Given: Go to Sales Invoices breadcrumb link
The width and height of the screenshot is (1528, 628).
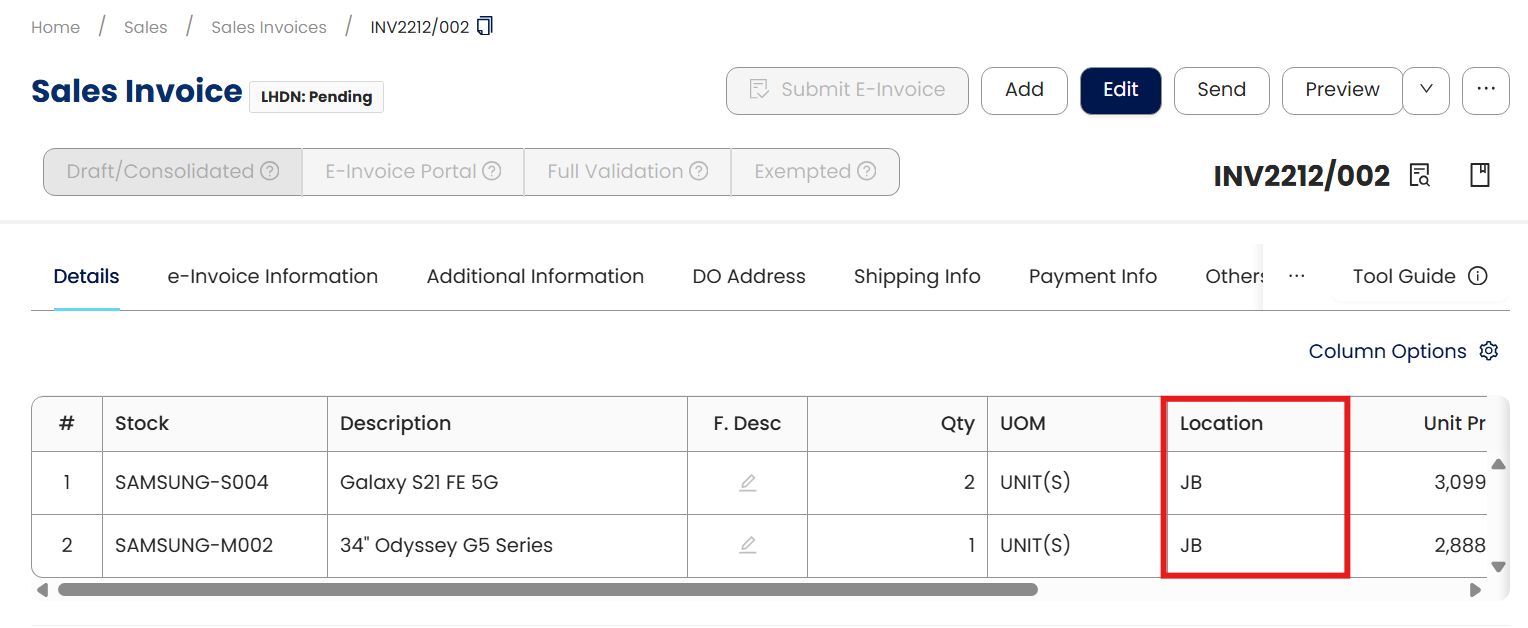Looking at the screenshot, I should pyautogui.click(x=269, y=27).
